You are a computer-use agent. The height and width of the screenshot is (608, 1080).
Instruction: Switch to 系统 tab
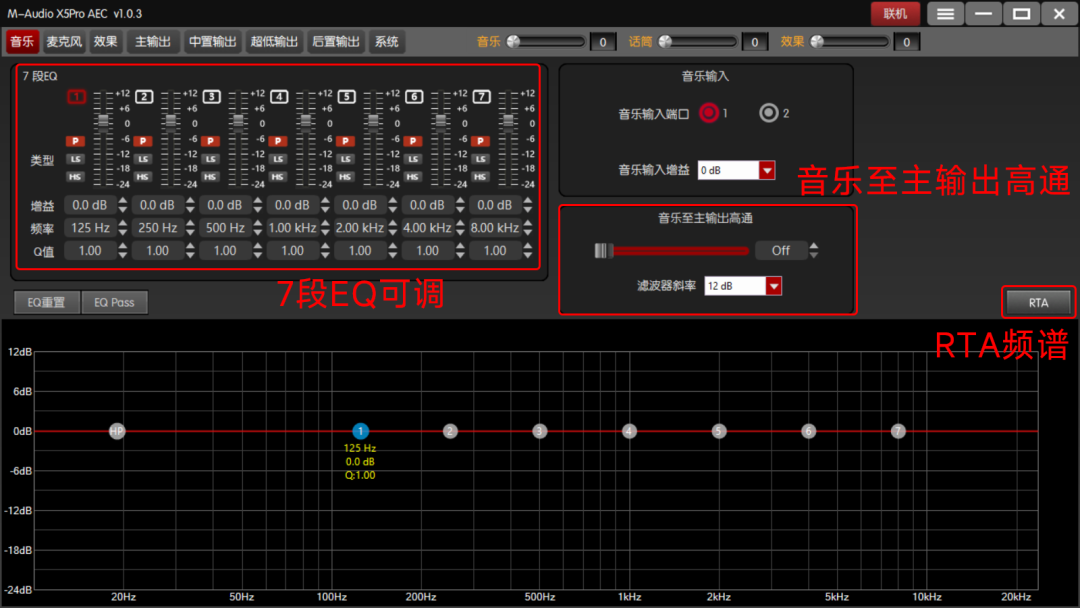coord(386,42)
